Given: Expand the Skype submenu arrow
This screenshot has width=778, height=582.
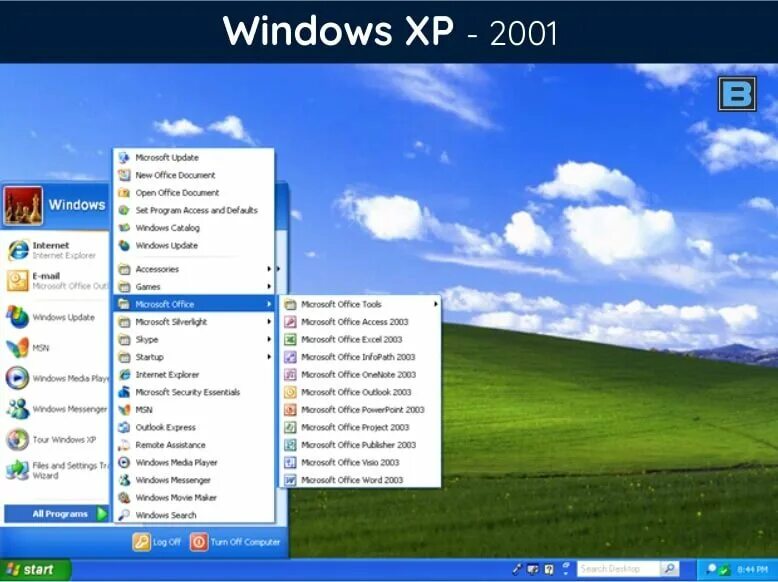Looking at the screenshot, I should 268,339.
